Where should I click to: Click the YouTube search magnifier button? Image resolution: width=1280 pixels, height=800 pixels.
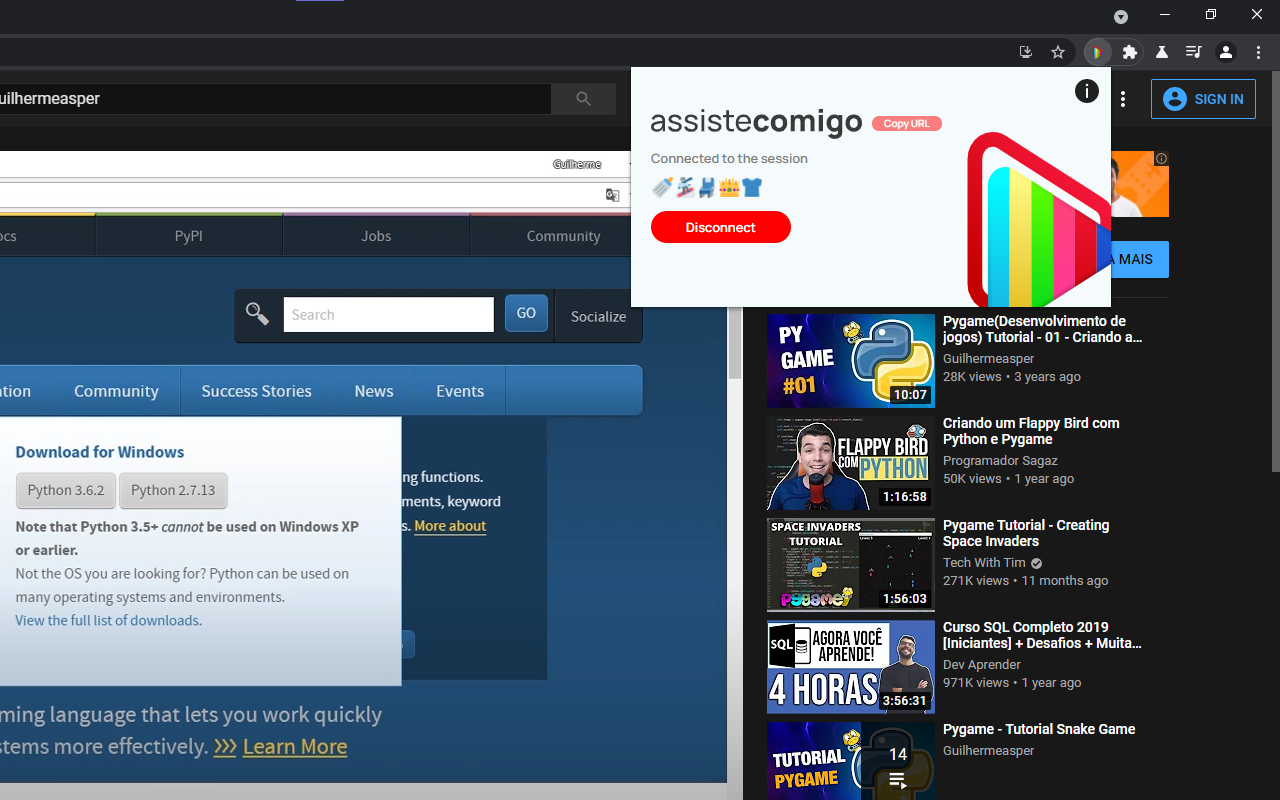[x=583, y=98]
